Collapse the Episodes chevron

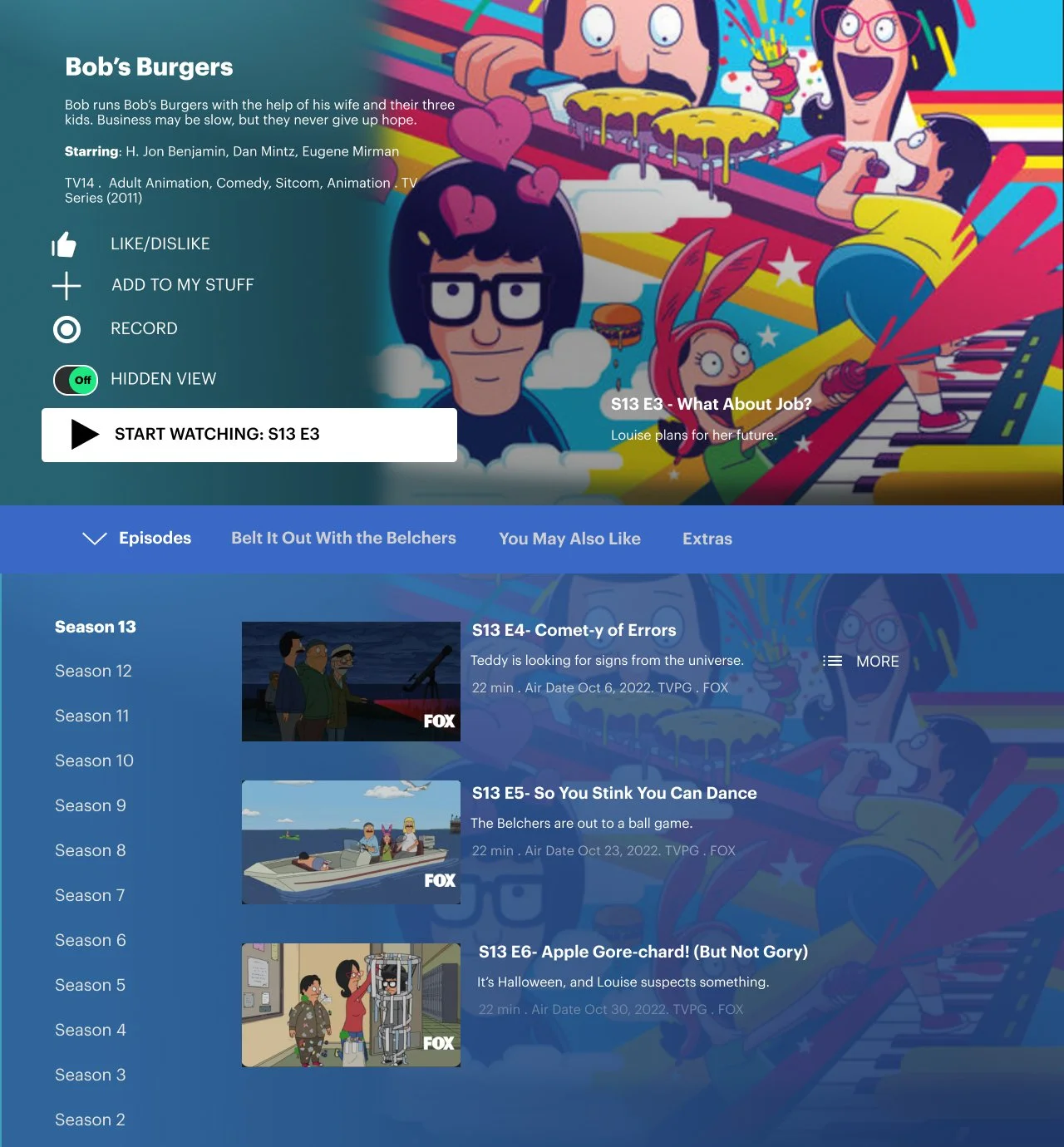pyautogui.click(x=95, y=539)
